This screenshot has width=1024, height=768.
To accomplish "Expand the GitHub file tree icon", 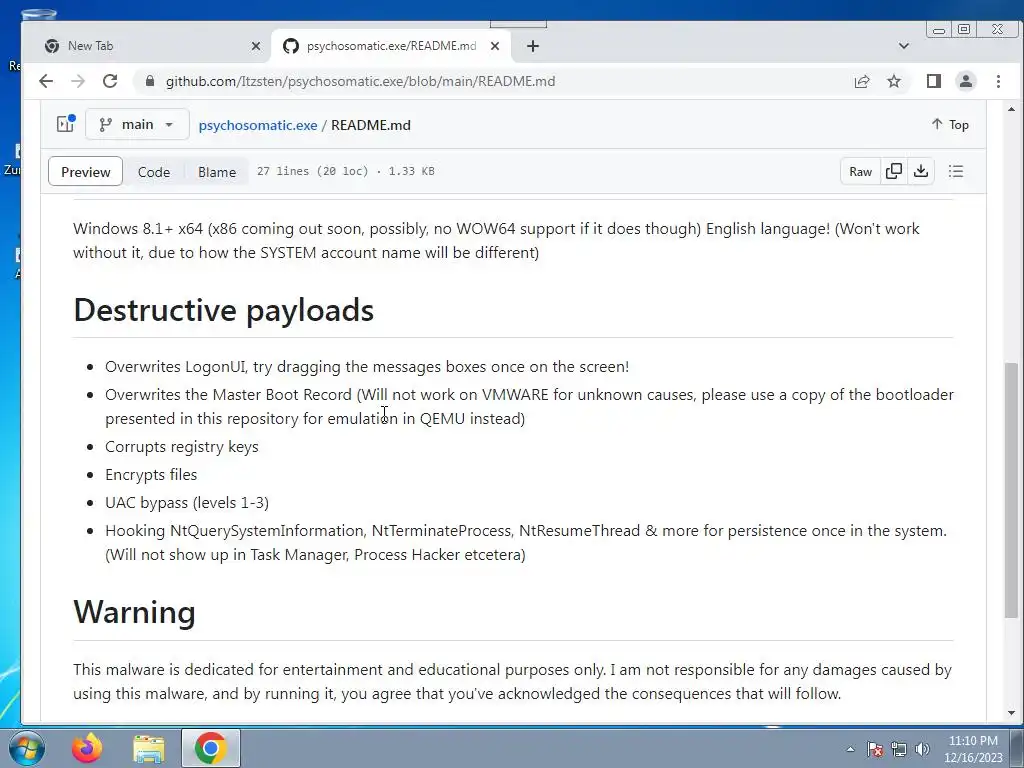I will pyautogui.click(x=65, y=124).
